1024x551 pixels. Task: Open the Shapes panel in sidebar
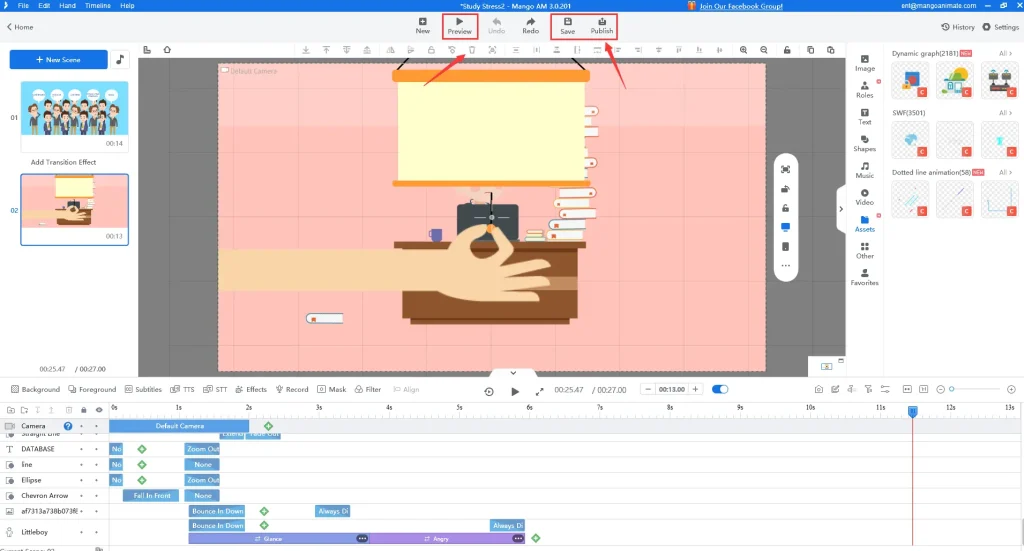(x=864, y=143)
